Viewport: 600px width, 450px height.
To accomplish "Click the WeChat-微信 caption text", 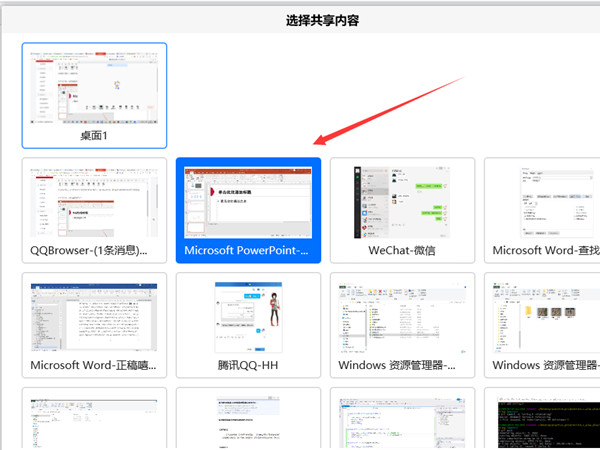I will tap(402, 250).
